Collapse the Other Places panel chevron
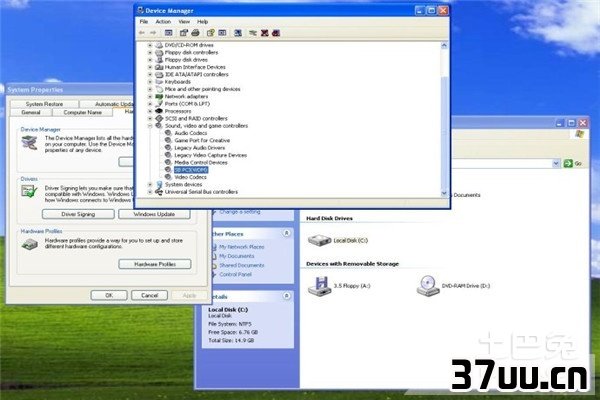The image size is (600, 400). 286,233
